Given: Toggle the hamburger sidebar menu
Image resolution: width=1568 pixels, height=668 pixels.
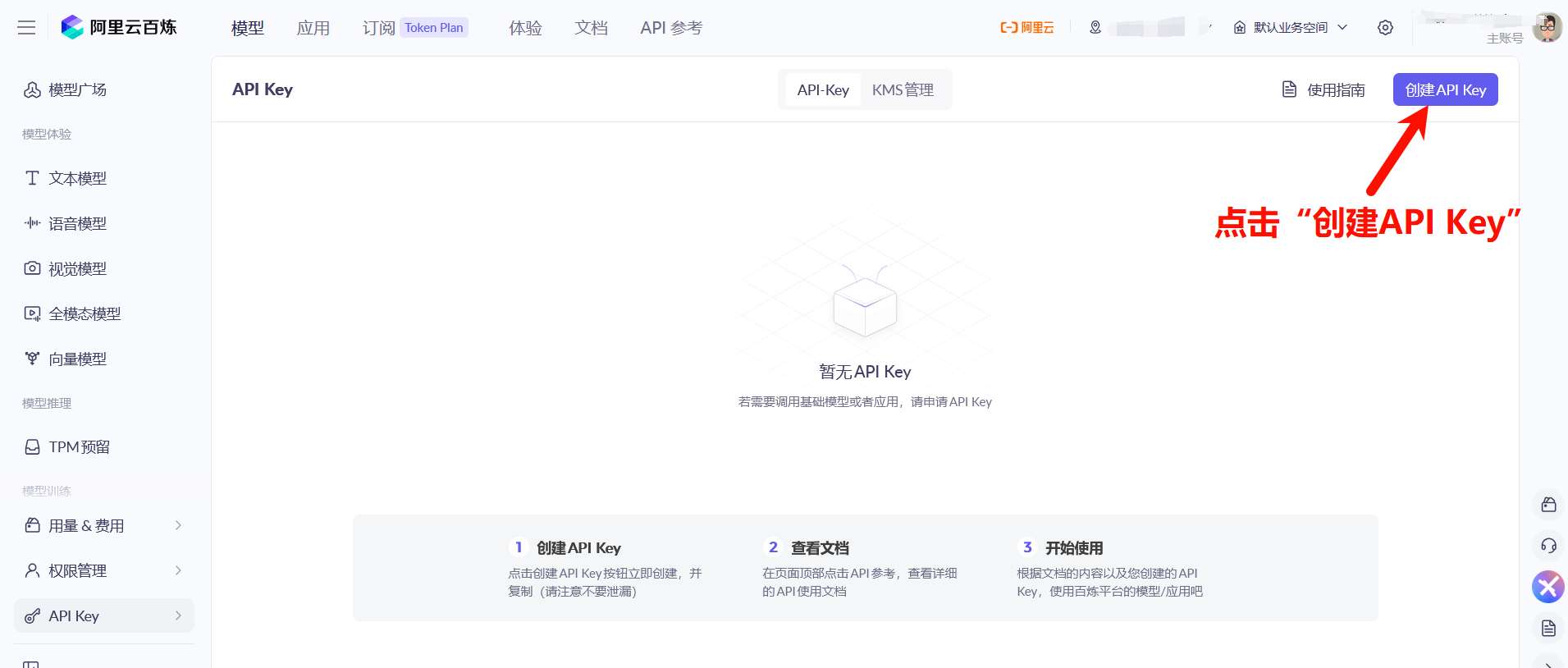Looking at the screenshot, I should [26, 27].
